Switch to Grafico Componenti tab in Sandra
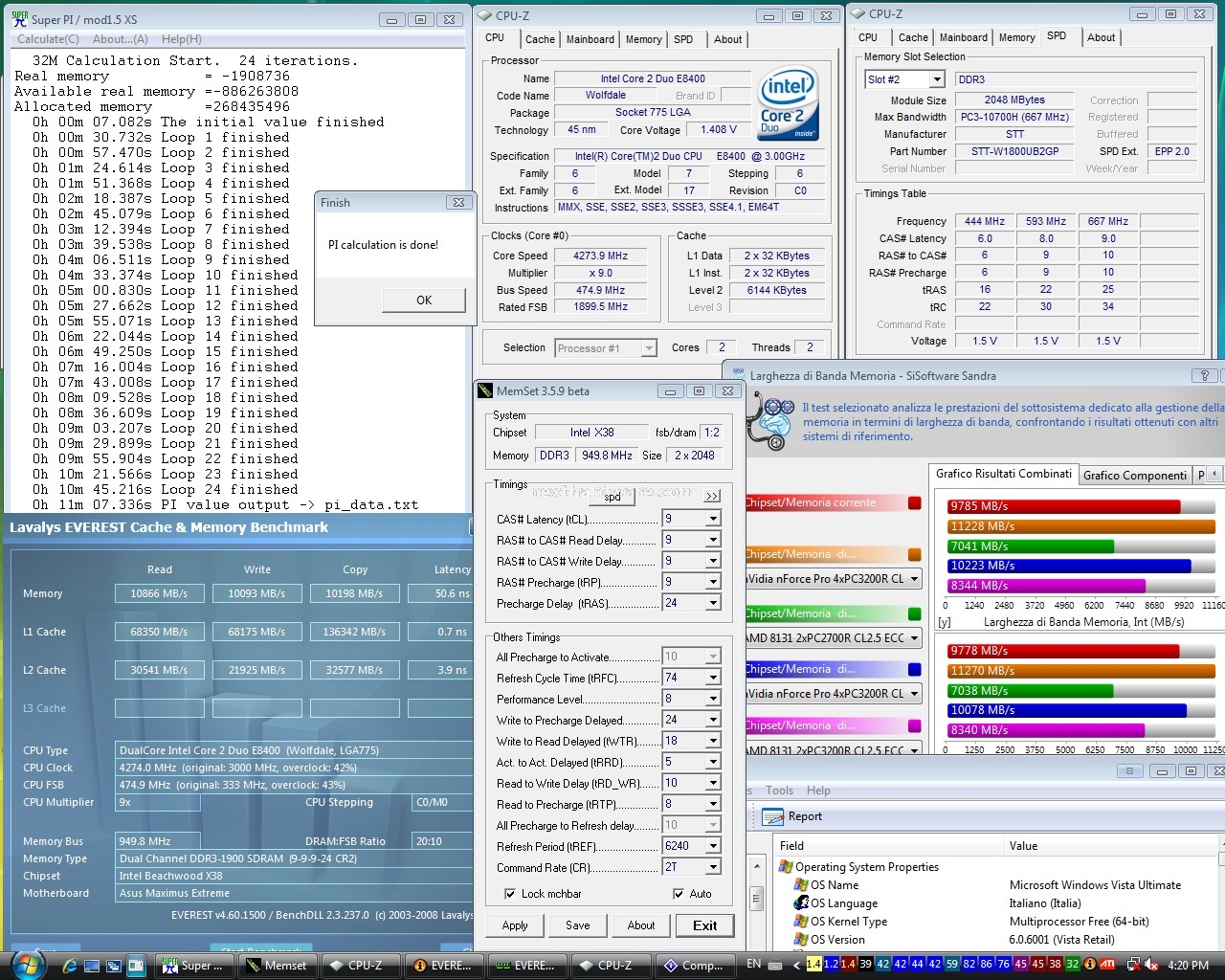The image size is (1225, 980). 1135,475
